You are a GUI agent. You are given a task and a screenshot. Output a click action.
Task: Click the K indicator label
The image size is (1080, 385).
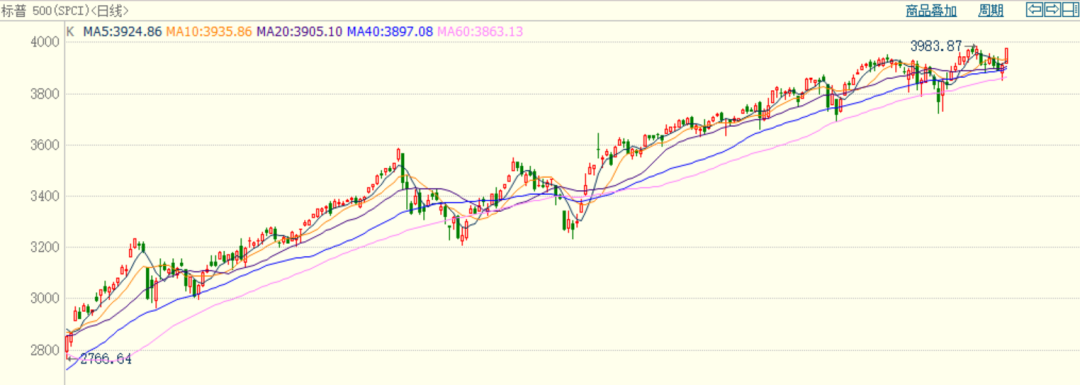tap(70, 31)
